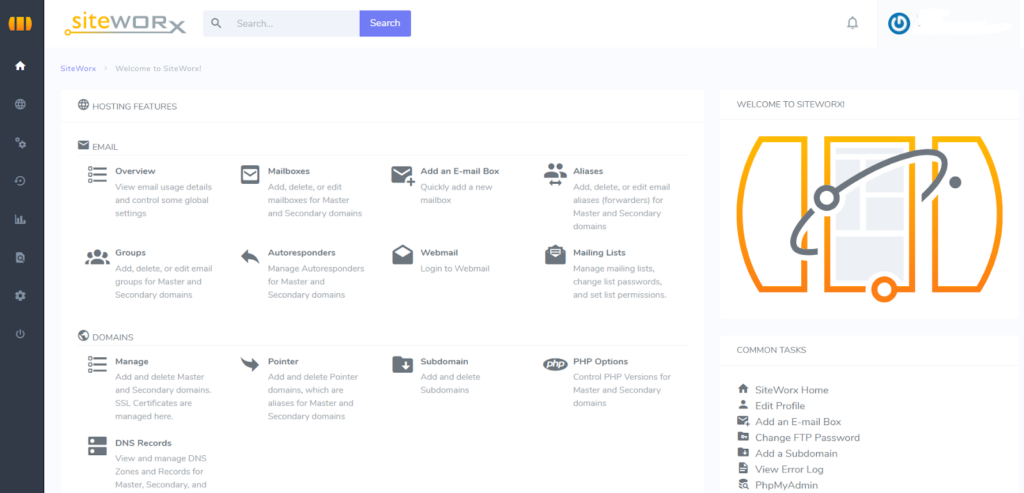Viewport: 1024px width, 493px height.
Task: Open the bar chart statistics icon in sidebar
Action: click(20, 219)
